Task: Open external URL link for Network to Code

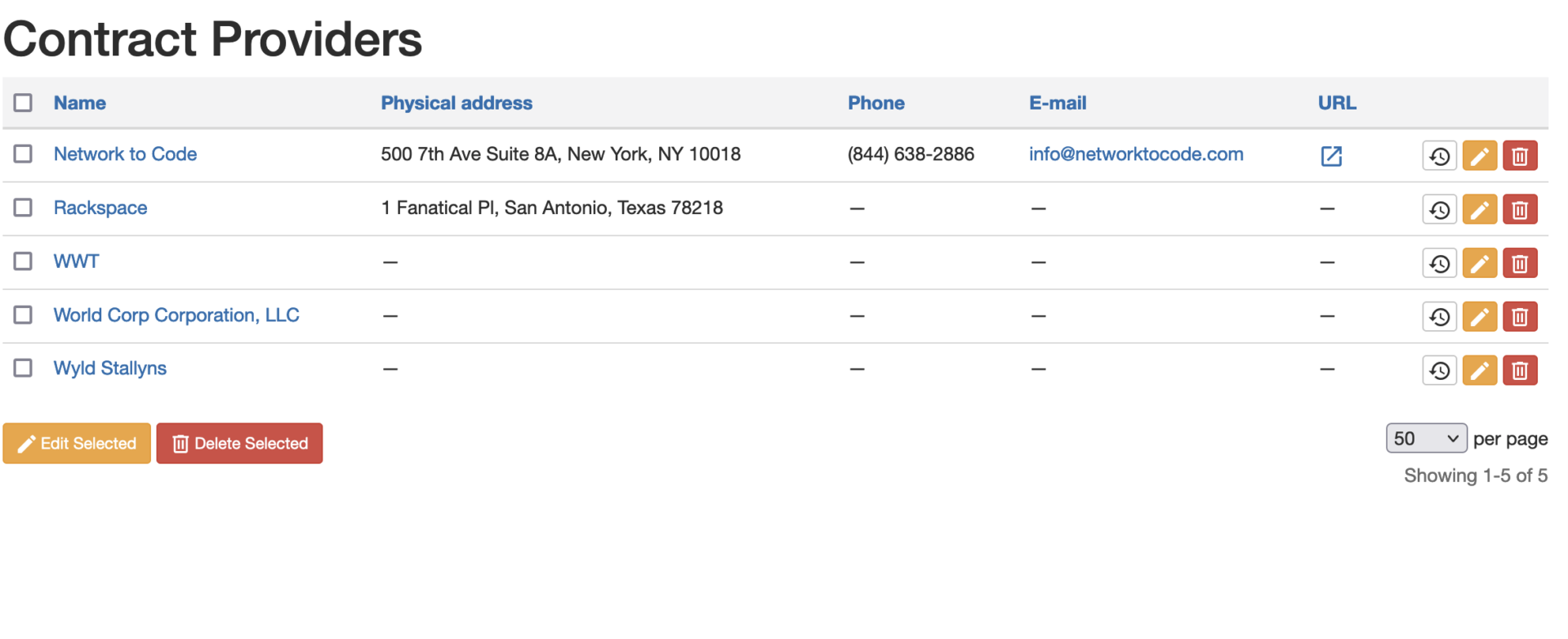Action: pyautogui.click(x=1331, y=155)
